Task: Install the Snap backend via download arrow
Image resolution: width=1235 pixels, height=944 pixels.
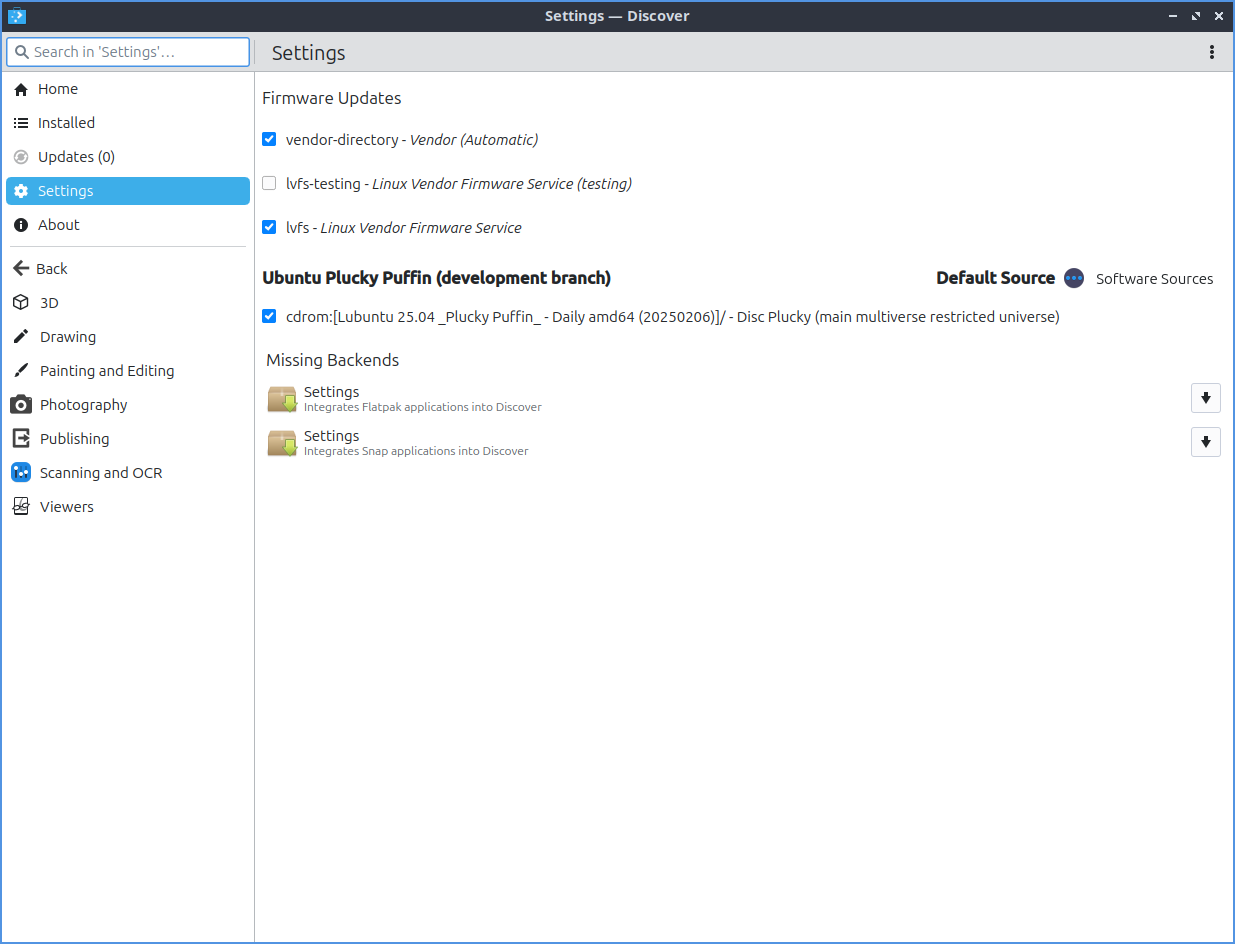Action: coord(1205,442)
